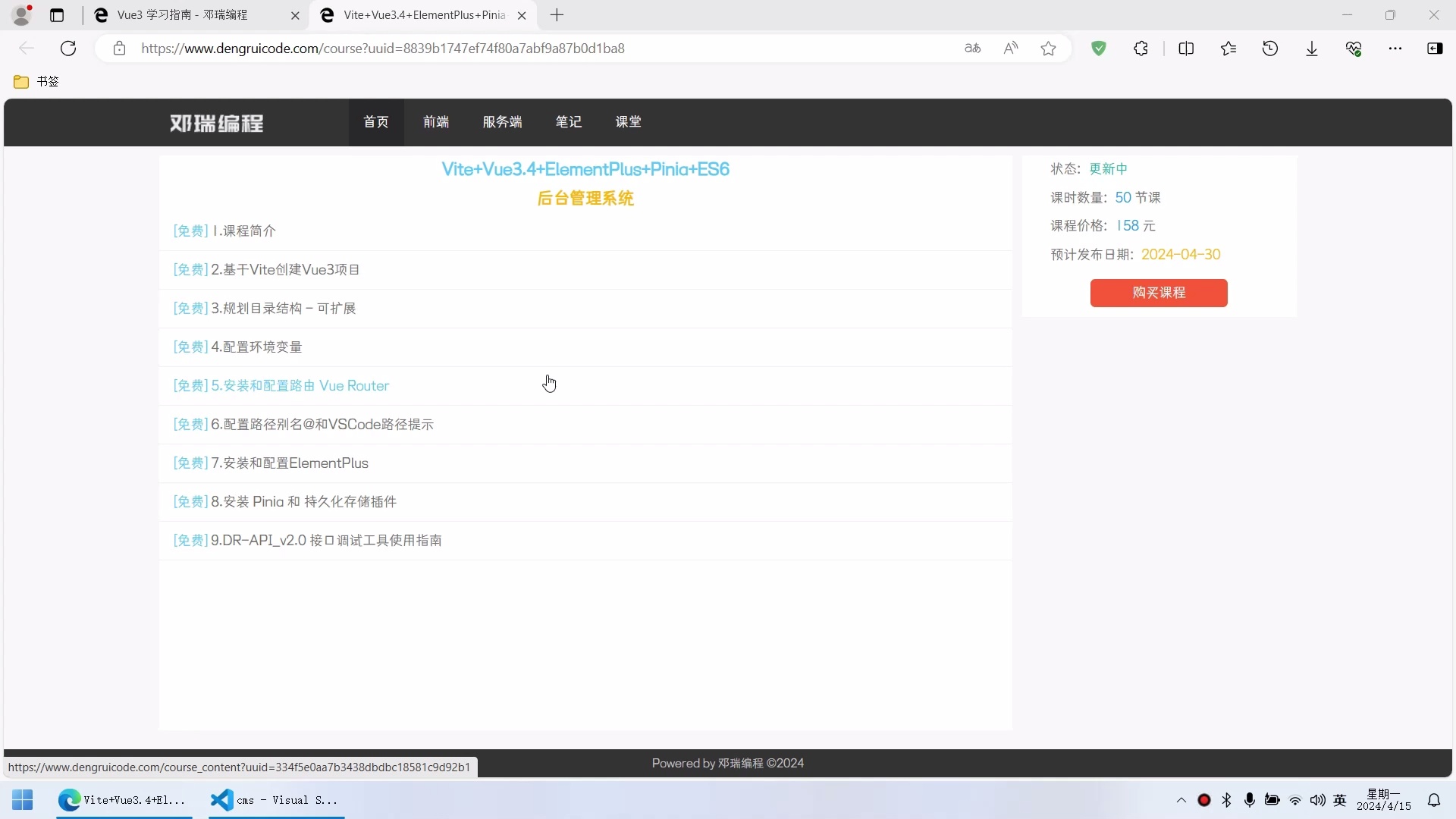Start read aloud from the address bar
The width and height of the screenshot is (1456, 819).
click(1011, 48)
